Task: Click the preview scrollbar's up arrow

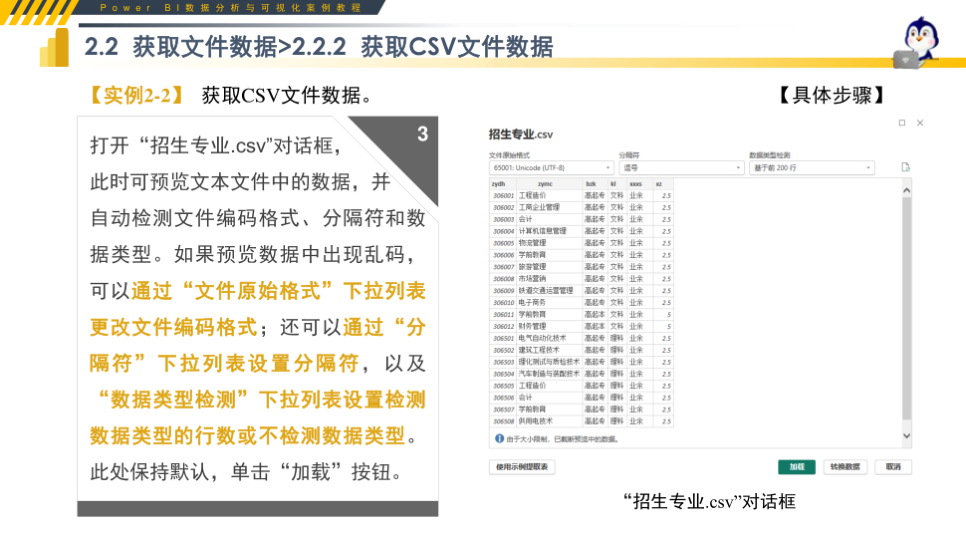Action: click(x=906, y=190)
